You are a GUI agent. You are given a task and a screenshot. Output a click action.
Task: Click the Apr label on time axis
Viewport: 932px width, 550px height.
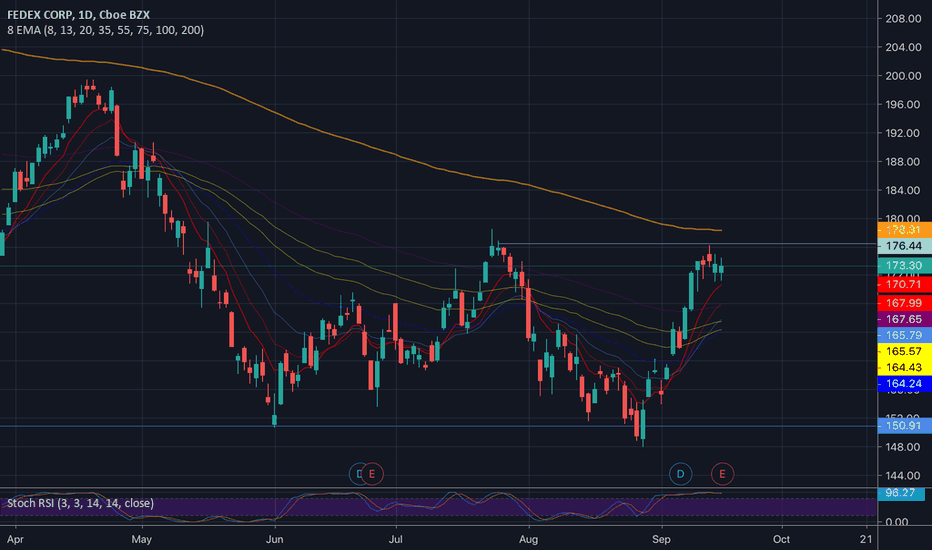pos(15,539)
